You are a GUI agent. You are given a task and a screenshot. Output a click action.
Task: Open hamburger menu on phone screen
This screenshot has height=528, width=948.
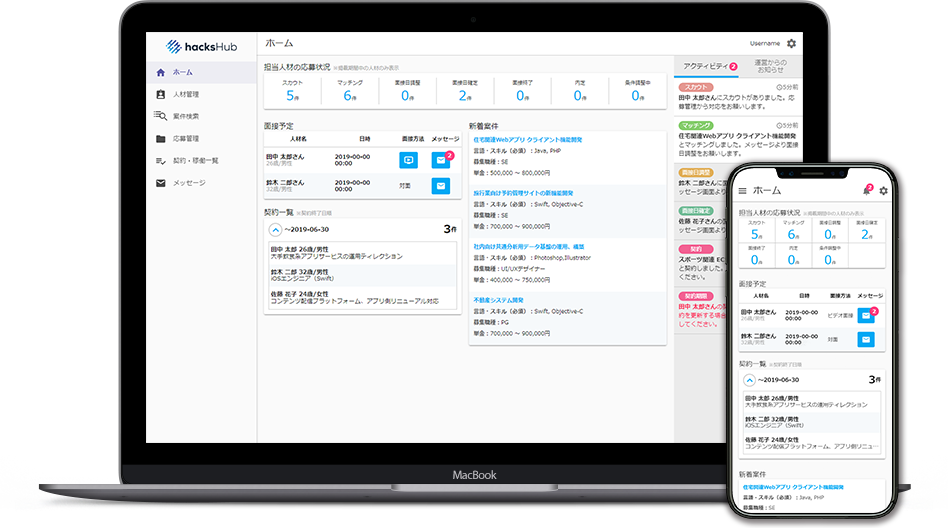[x=741, y=190]
